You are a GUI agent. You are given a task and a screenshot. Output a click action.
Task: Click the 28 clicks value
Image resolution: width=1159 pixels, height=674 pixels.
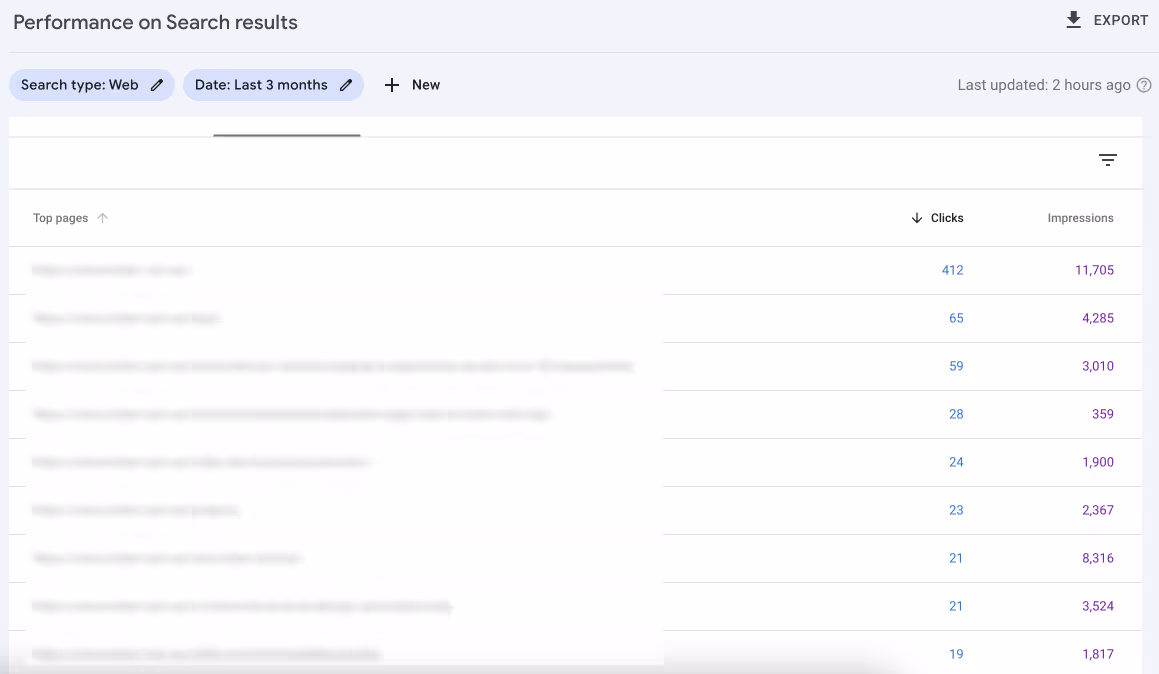(956, 415)
